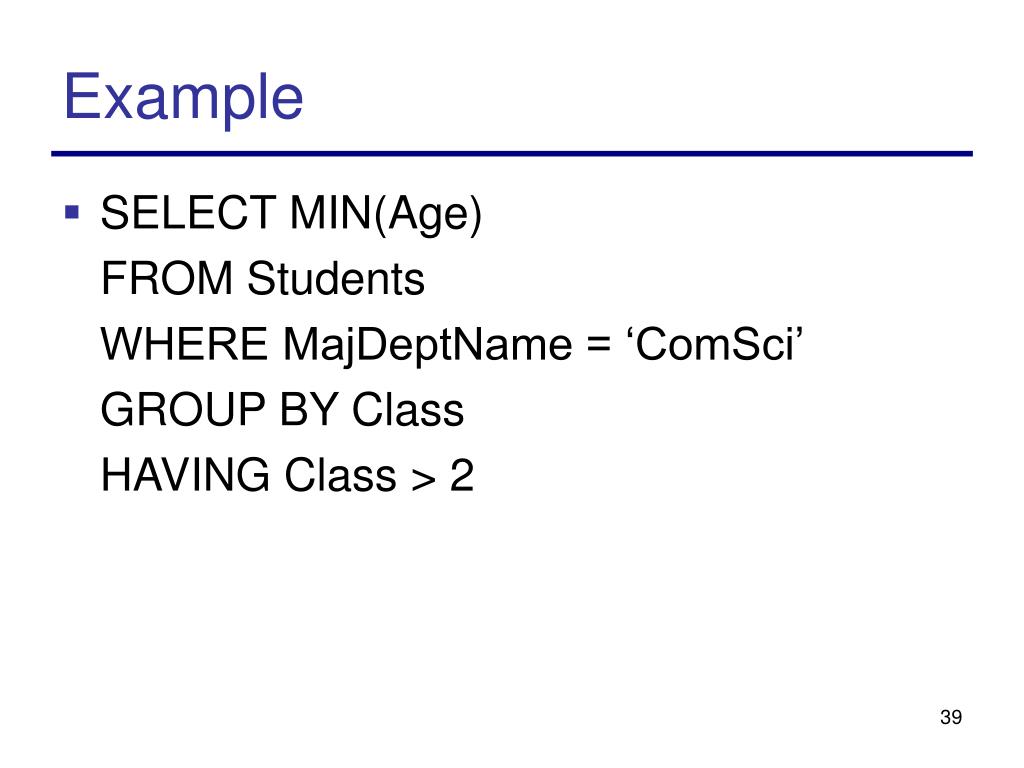This screenshot has width=1024, height=768.
Task: Click the GROUP keyword
Action: (183, 409)
